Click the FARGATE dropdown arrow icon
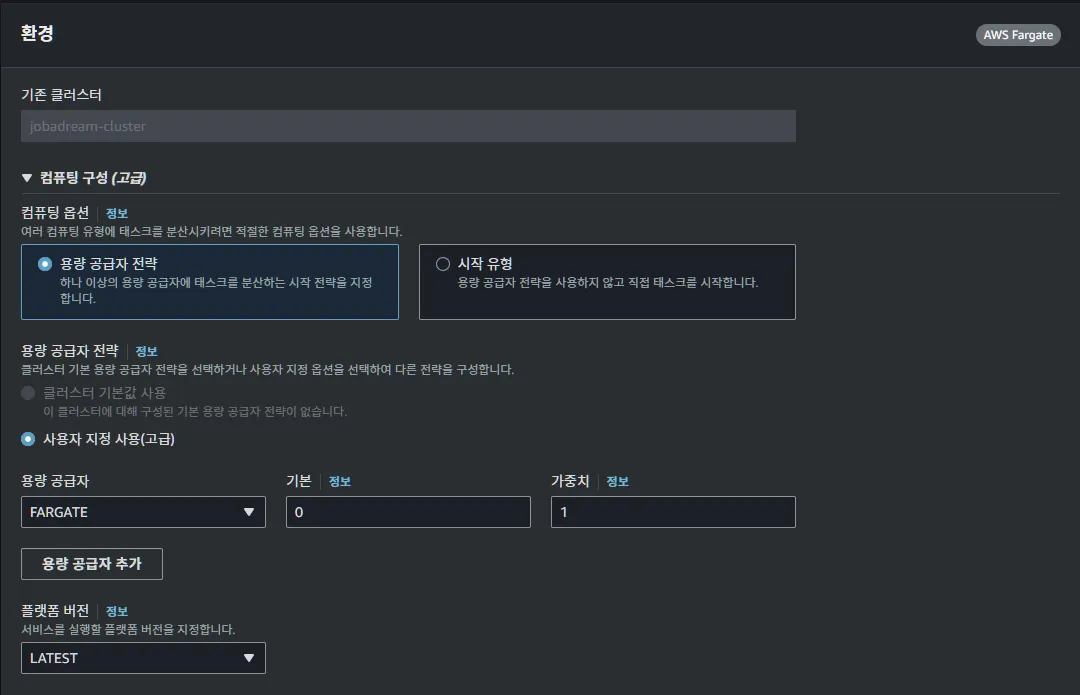Screen dimensions: 1080x695 click(x=249, y=512)
